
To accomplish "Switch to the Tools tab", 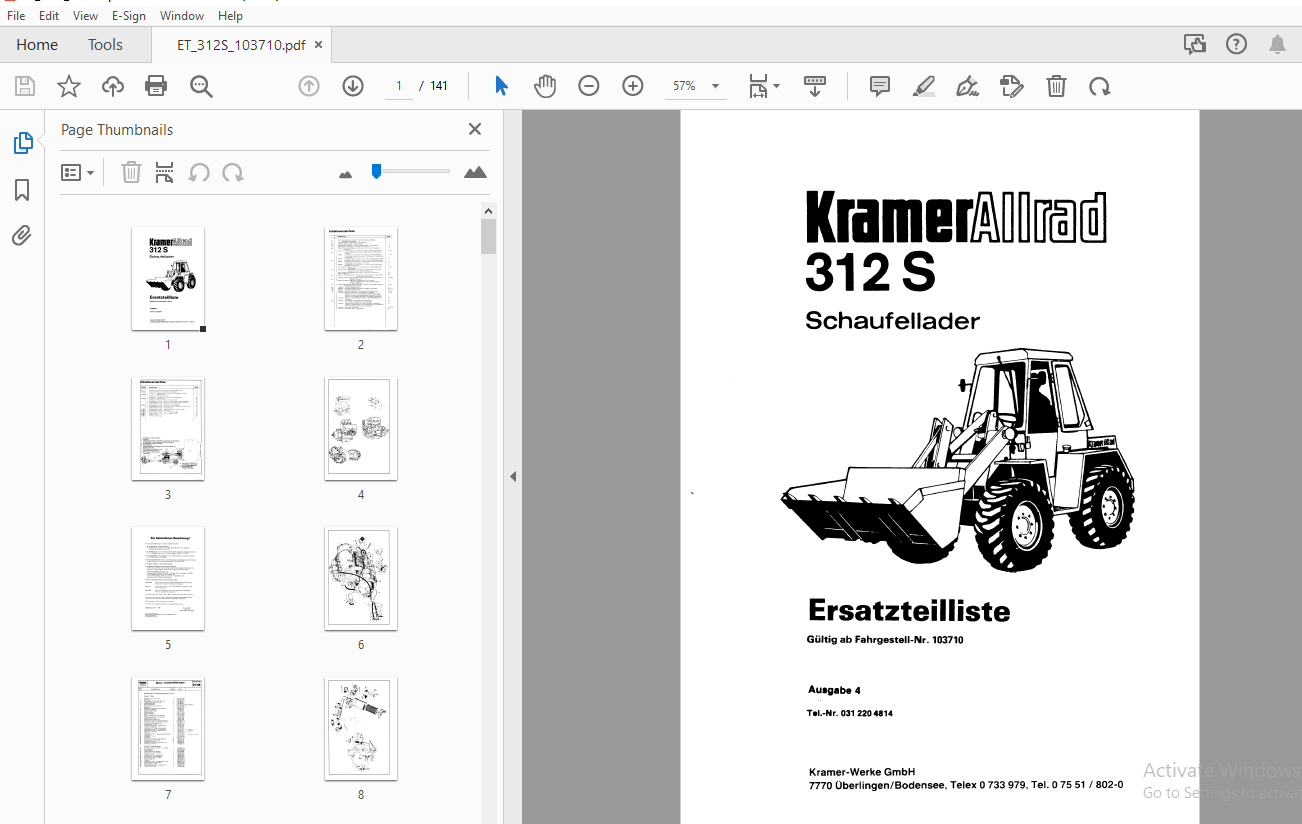I will 105,44.
